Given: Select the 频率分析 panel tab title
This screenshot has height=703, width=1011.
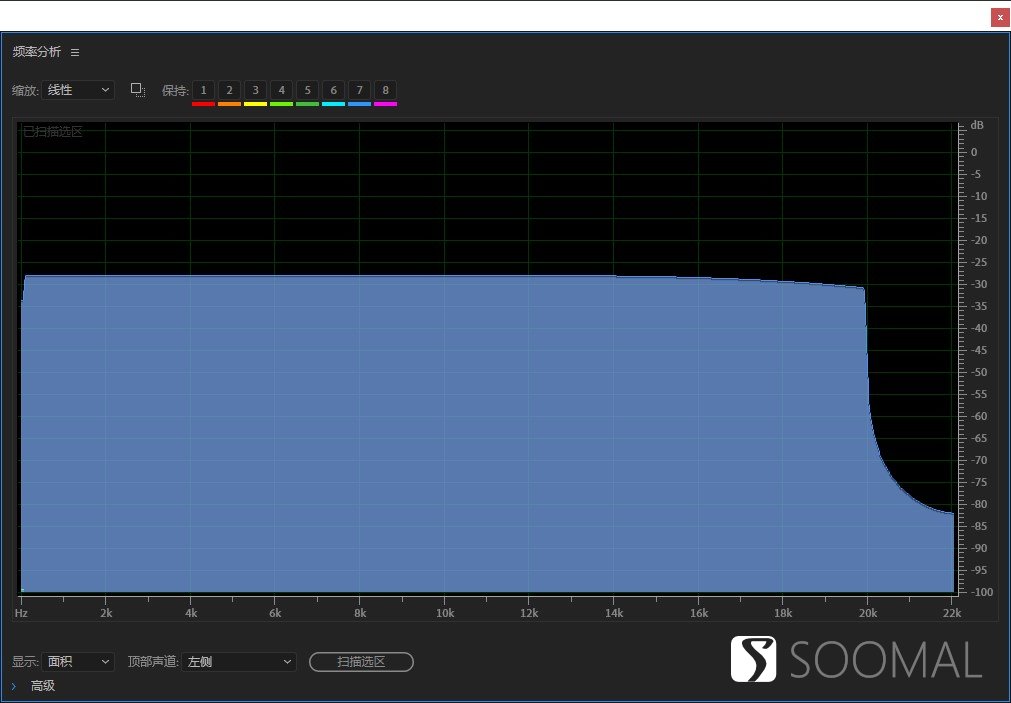Looking at the screenshot, I should (37, 52).
